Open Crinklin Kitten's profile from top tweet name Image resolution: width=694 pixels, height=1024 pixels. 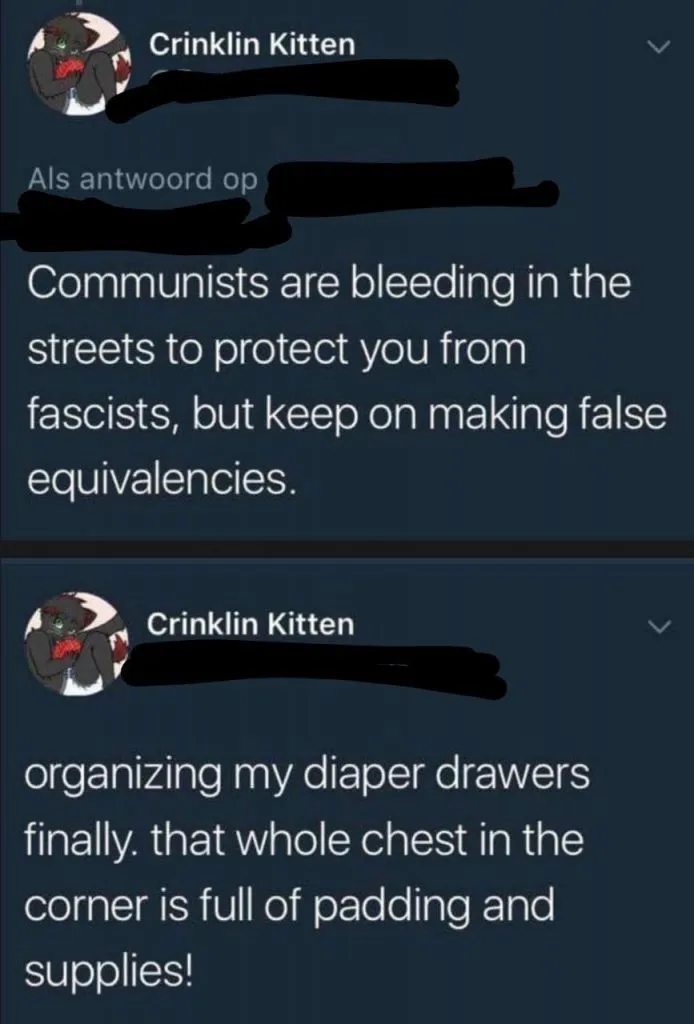pos(252,44)
